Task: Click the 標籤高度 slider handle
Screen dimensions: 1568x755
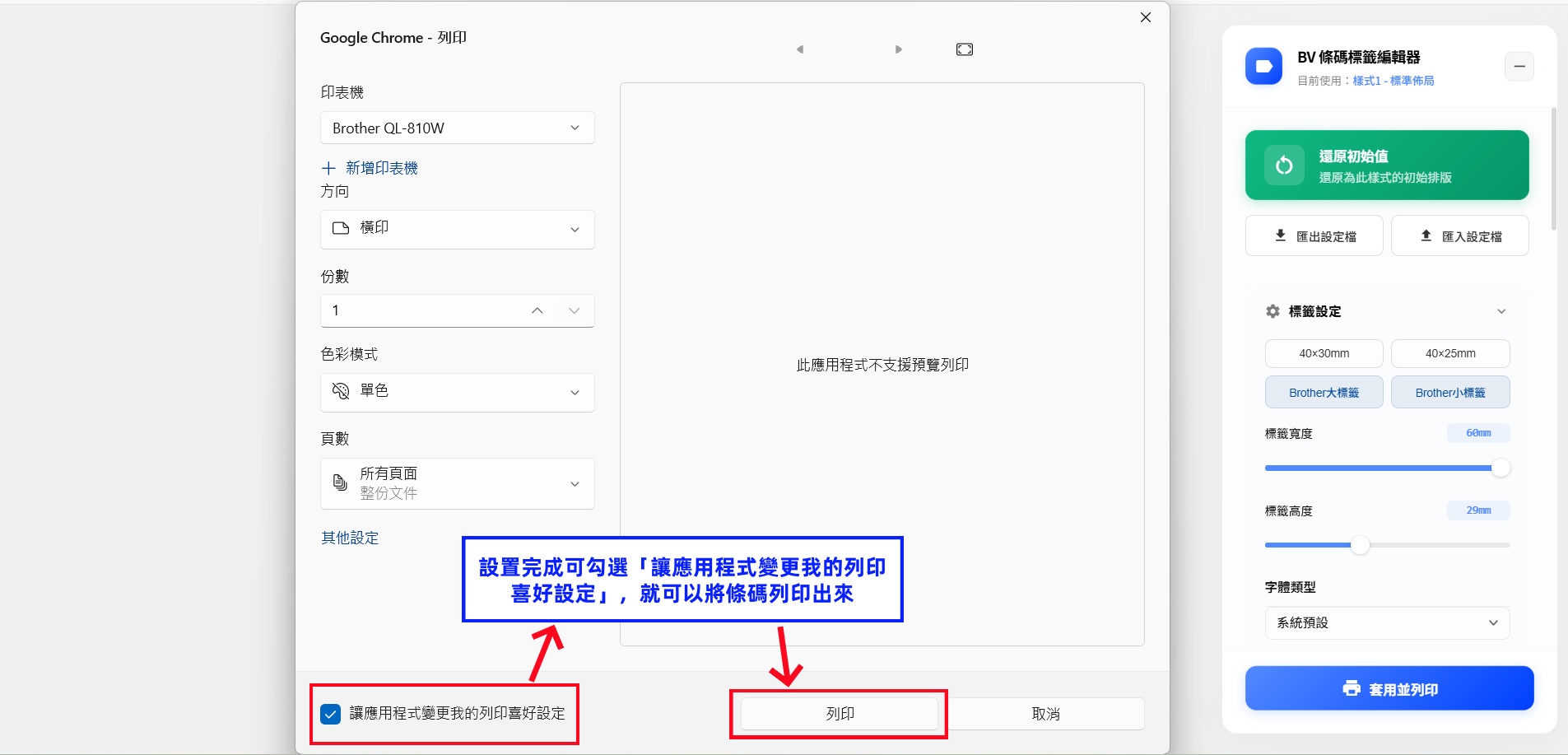Action: click(1360, 545)
